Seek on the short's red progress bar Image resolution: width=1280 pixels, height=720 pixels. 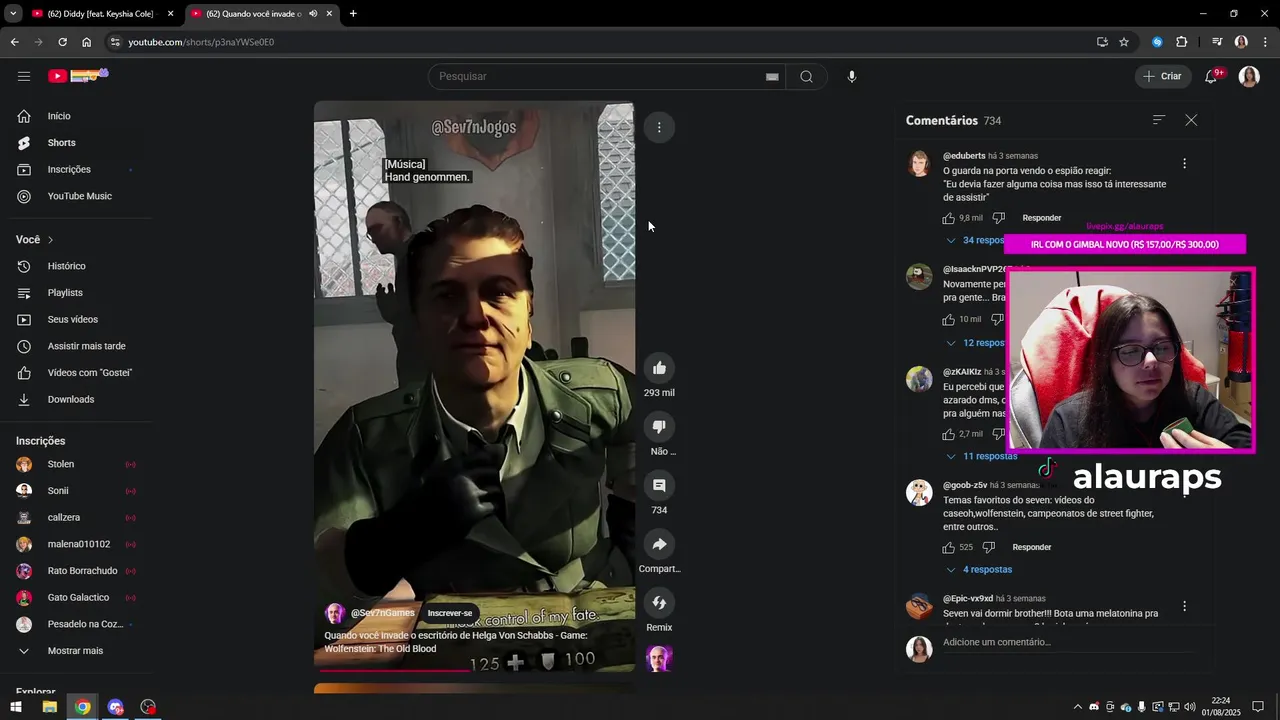tap(474, 670)
